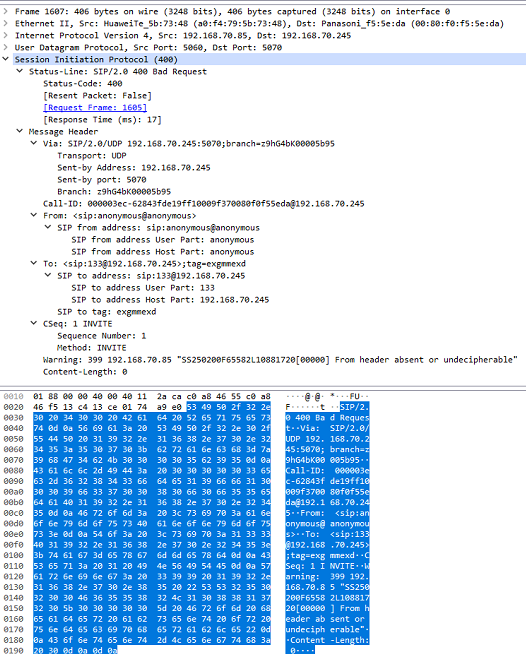526x654 pixels.
Task: Collapse the Message Header node
Action: [20, 131]
